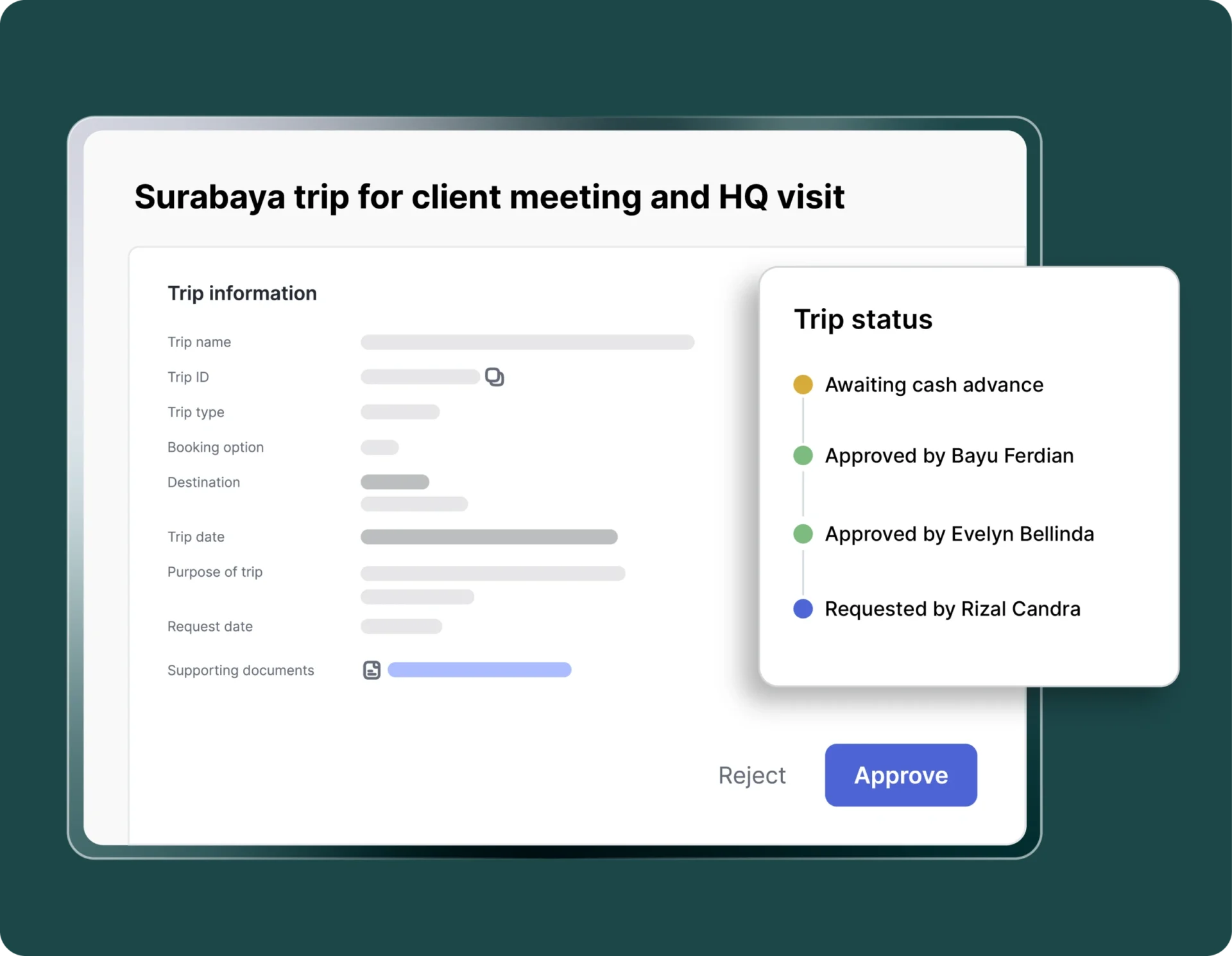Open the blue supporting document link
The width and height of the screenshot is (1232, 956).
point(479,670)
